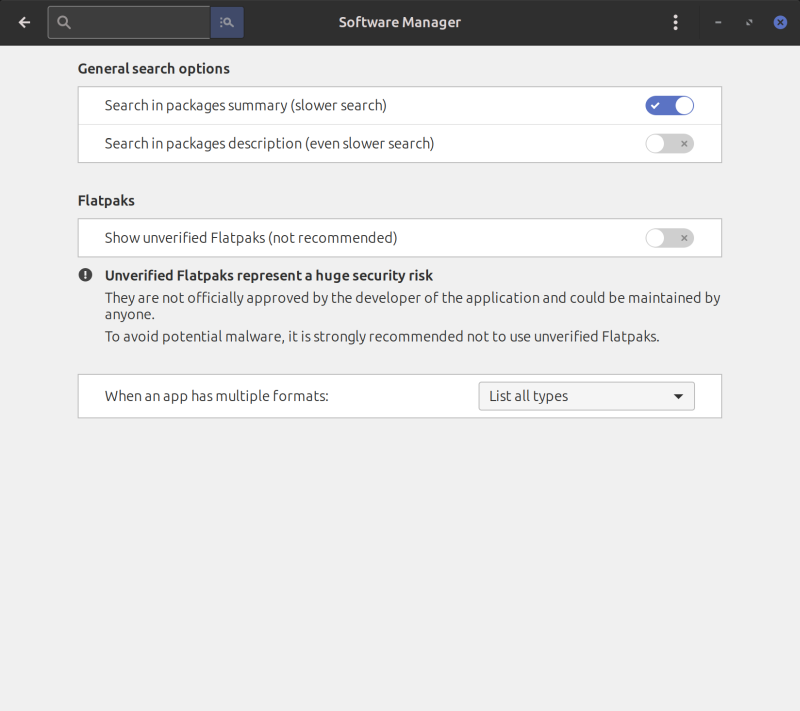Click 'Show unverified Flatpaks' row label

pos(251,238)
